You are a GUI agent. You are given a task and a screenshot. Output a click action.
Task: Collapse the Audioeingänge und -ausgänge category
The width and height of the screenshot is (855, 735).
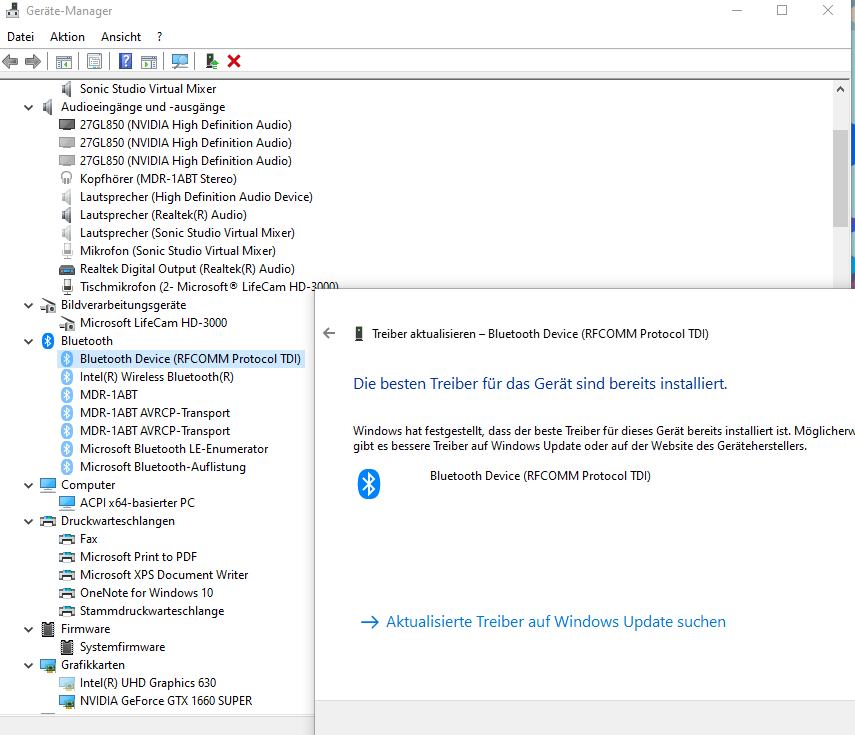(x=28, y=107)
